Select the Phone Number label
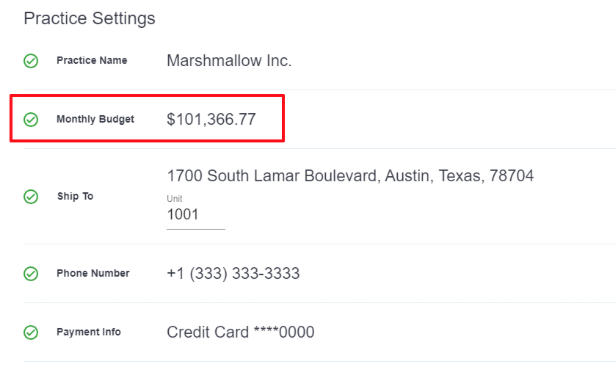The image size is (616, 373). pyautogui.click(x=93, y=273)
